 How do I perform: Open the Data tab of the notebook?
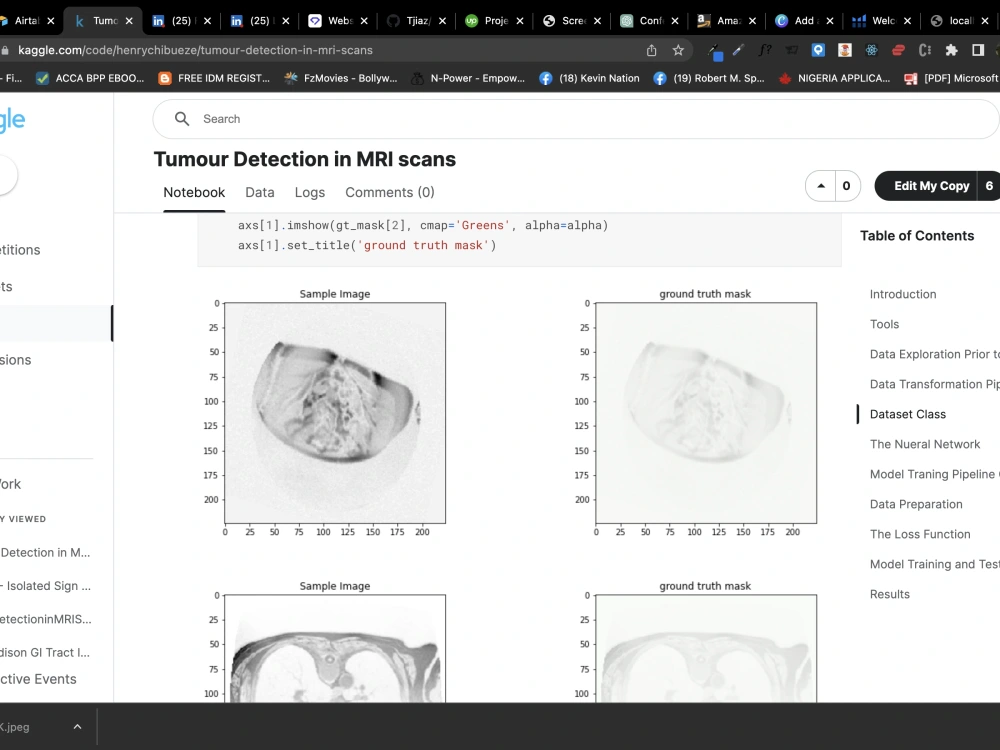tap(260, 193)
